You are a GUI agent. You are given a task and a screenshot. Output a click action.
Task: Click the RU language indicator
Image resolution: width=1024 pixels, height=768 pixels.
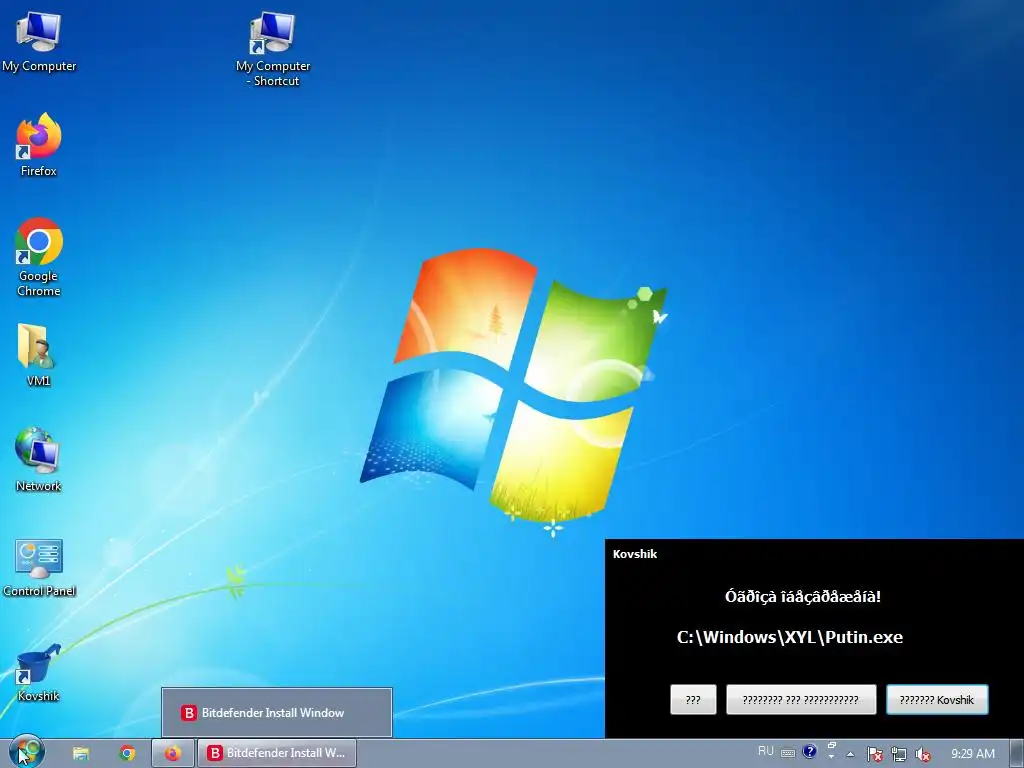click(x=765, y=752)
